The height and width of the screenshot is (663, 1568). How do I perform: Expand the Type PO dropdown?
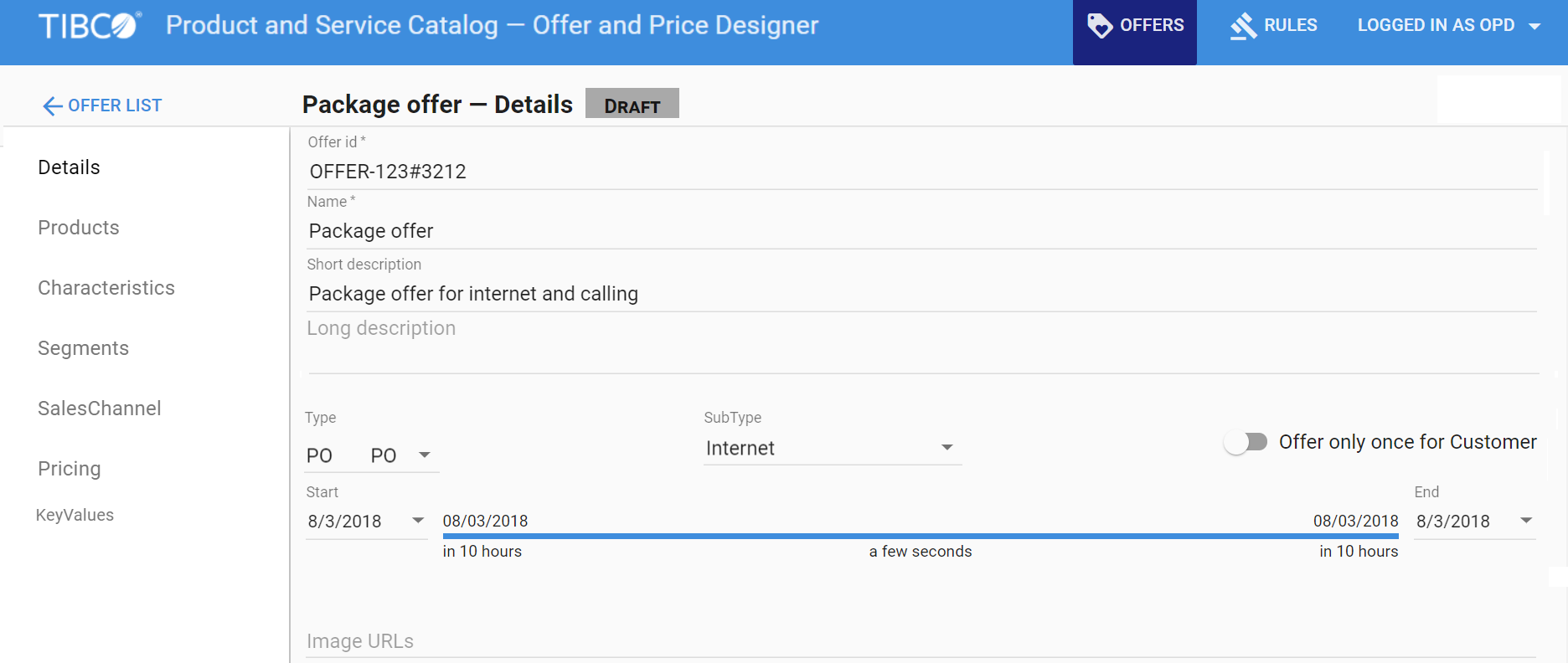(425, 455)
